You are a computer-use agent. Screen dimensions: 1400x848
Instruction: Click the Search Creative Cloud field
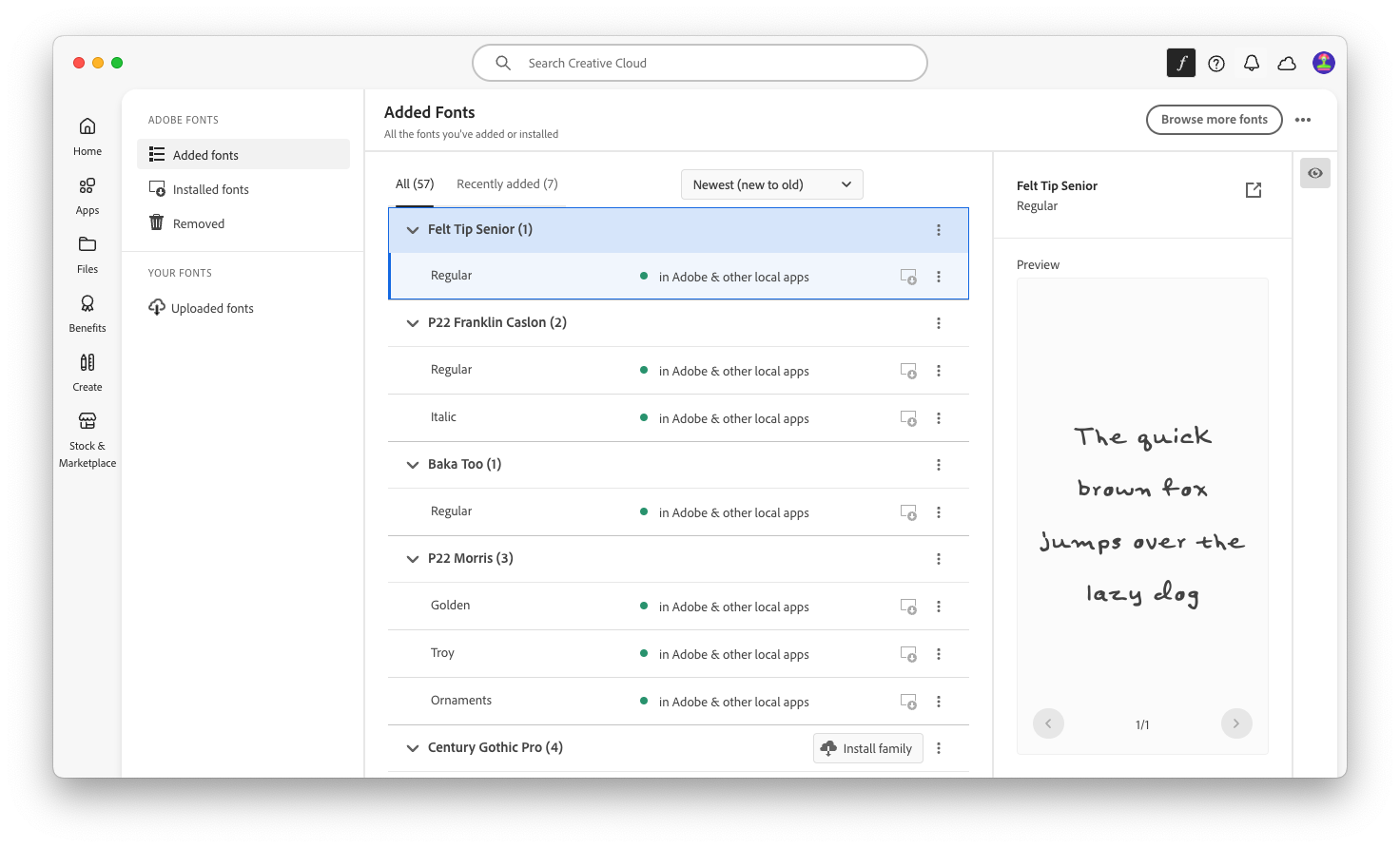point(699,64)
